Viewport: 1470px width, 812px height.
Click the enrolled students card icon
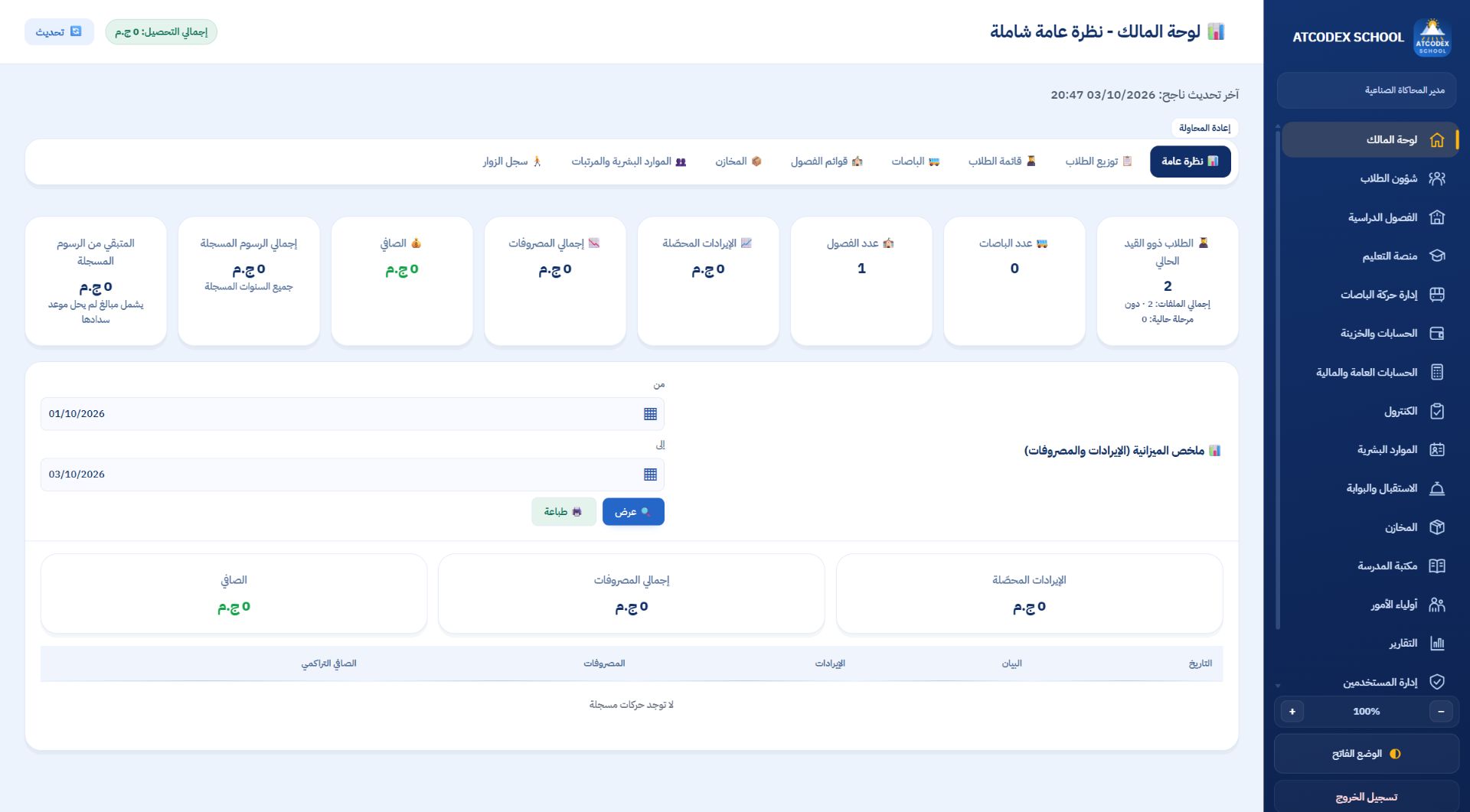[x=1203, y=243]
